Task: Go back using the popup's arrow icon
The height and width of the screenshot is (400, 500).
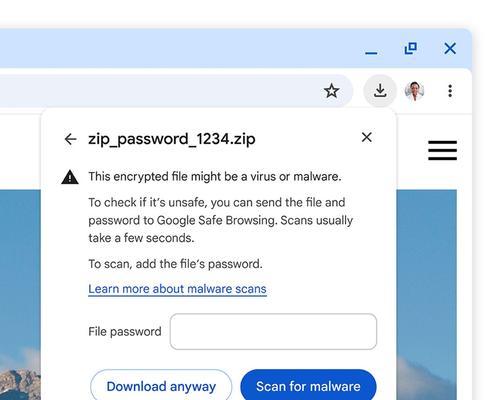Action: click(x=70, y=139)
